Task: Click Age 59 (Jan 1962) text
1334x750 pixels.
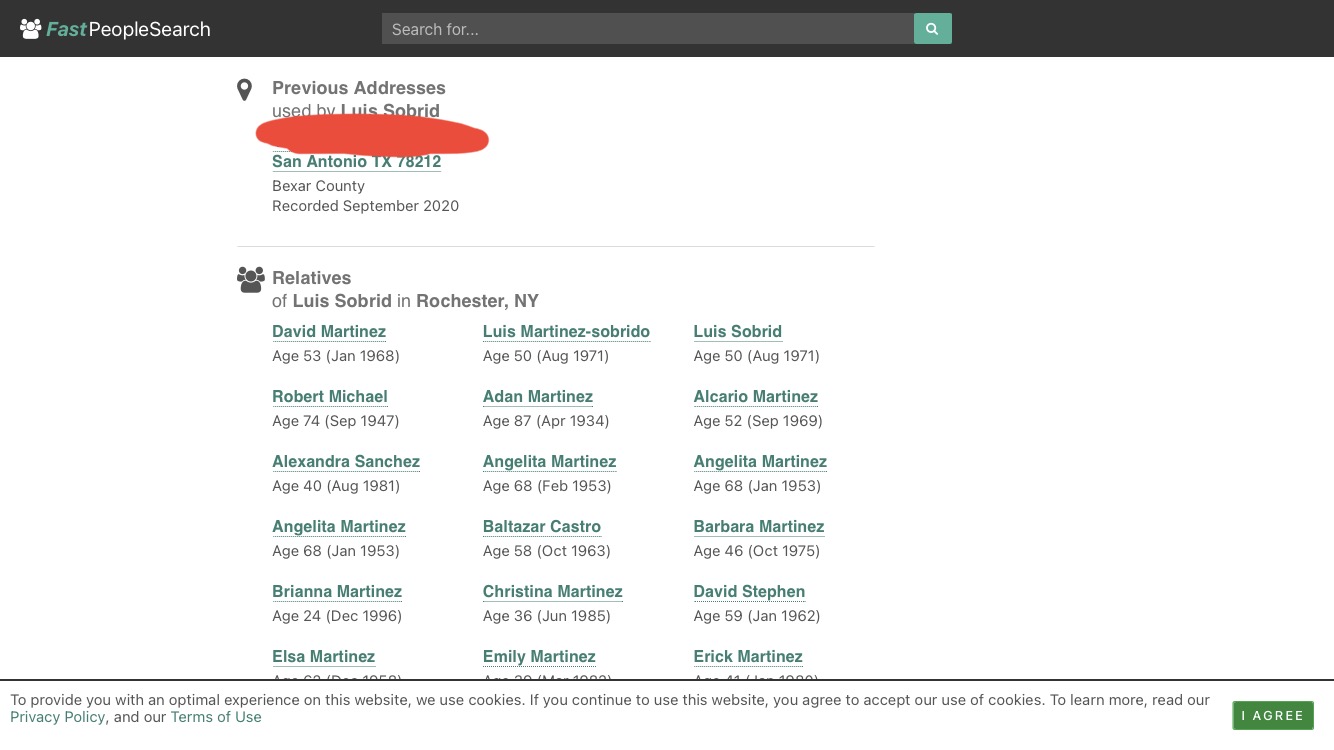Action: click(757, 616)
